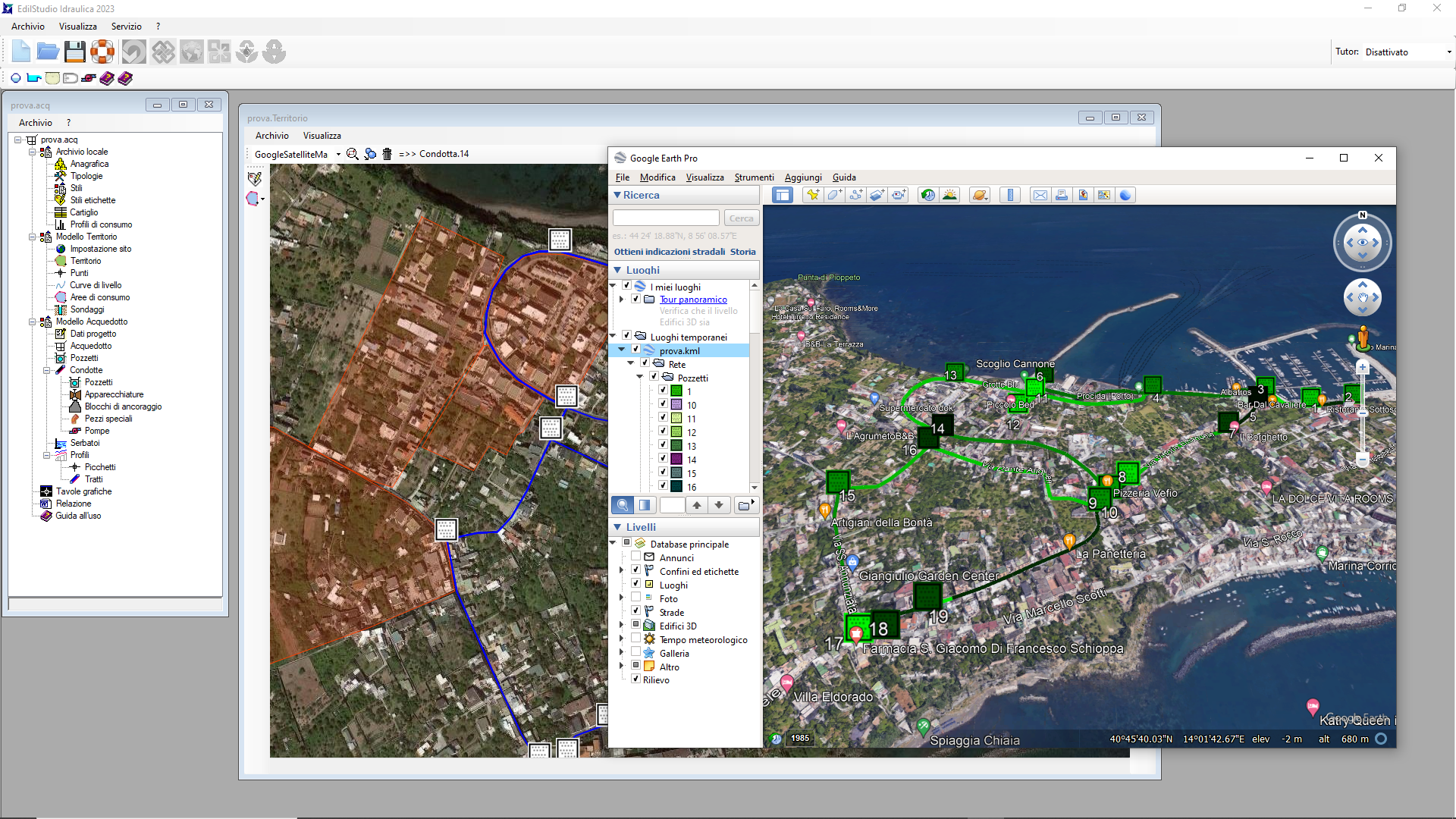Click into the Ricerca search input field
Viewport: 1456px width, 819px height.
[x=666, y=218]
